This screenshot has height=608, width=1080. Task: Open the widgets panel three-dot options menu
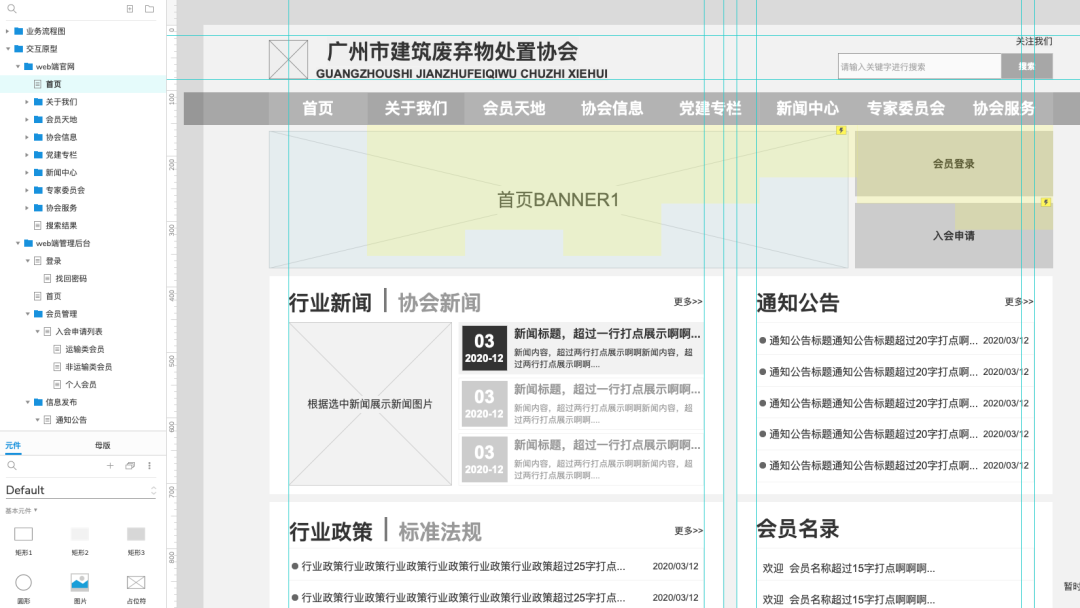[x=148, y=466]
